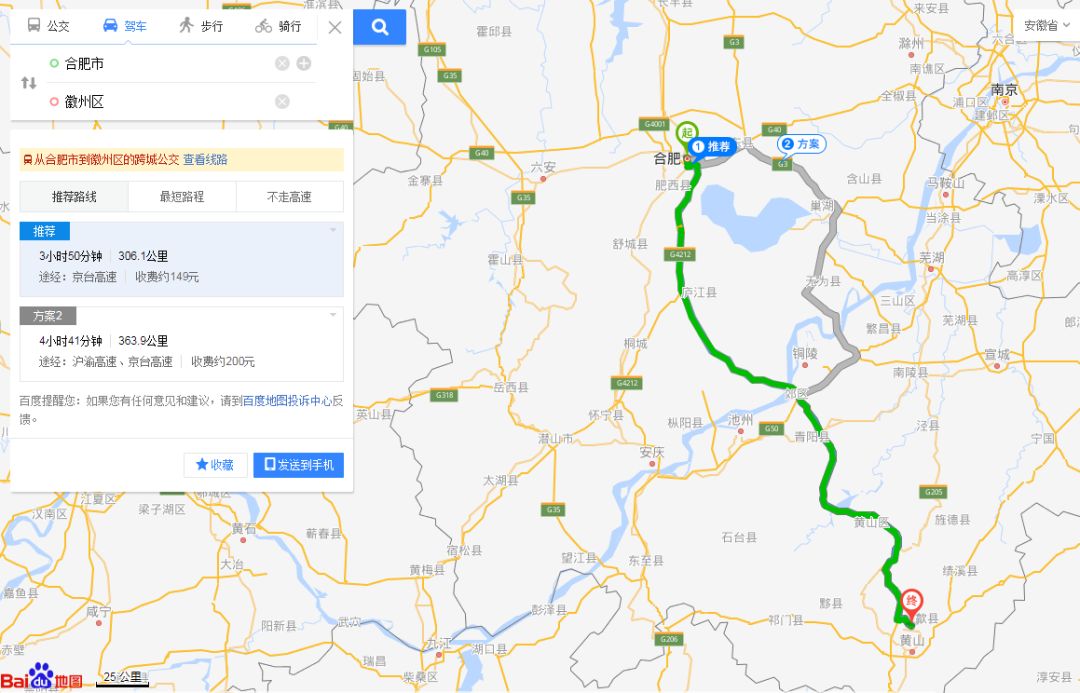
Task: Expand the 推荐 route details arrow
Action: point(333,230)
